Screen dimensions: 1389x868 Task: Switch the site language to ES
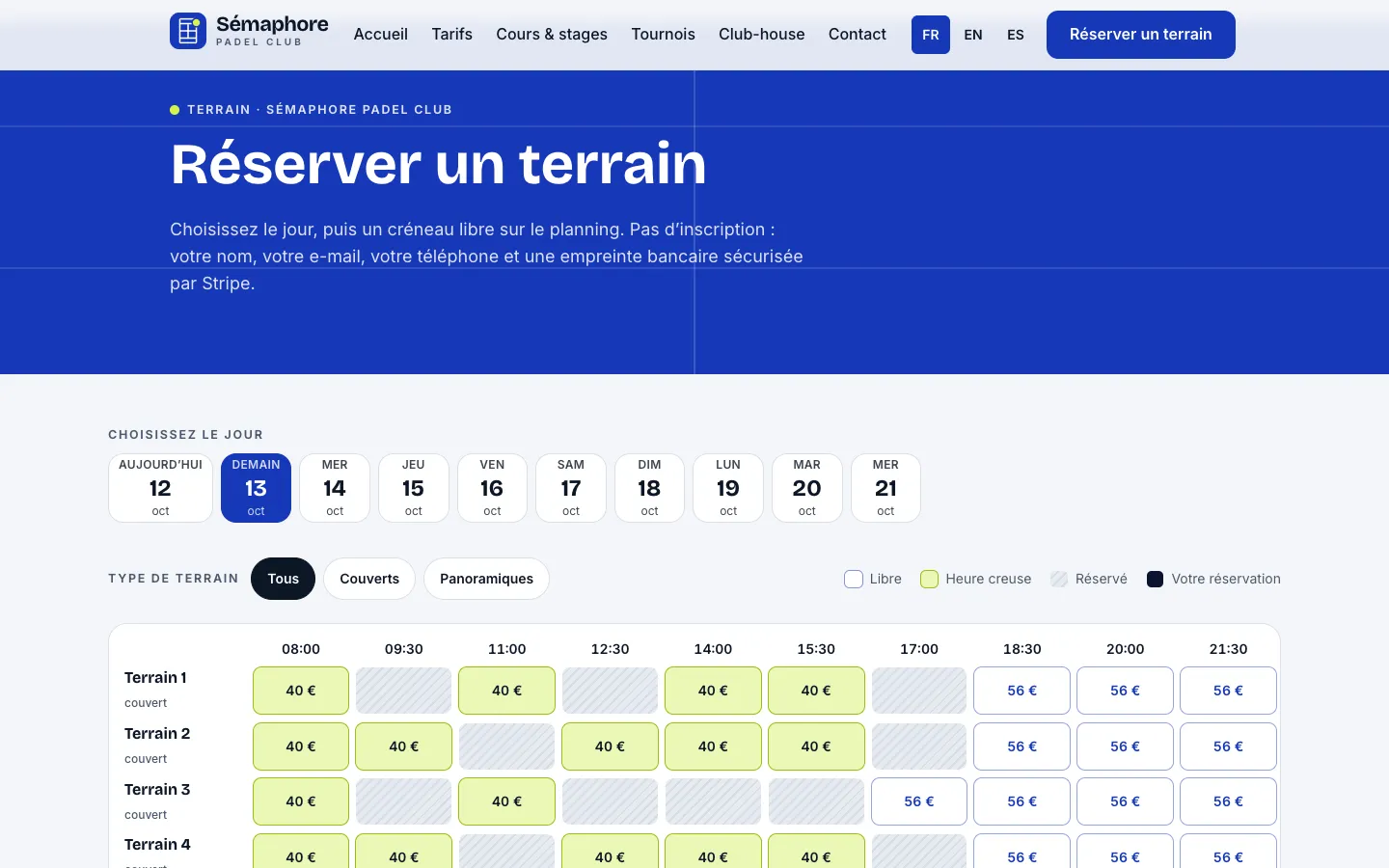click(1016, 35)
